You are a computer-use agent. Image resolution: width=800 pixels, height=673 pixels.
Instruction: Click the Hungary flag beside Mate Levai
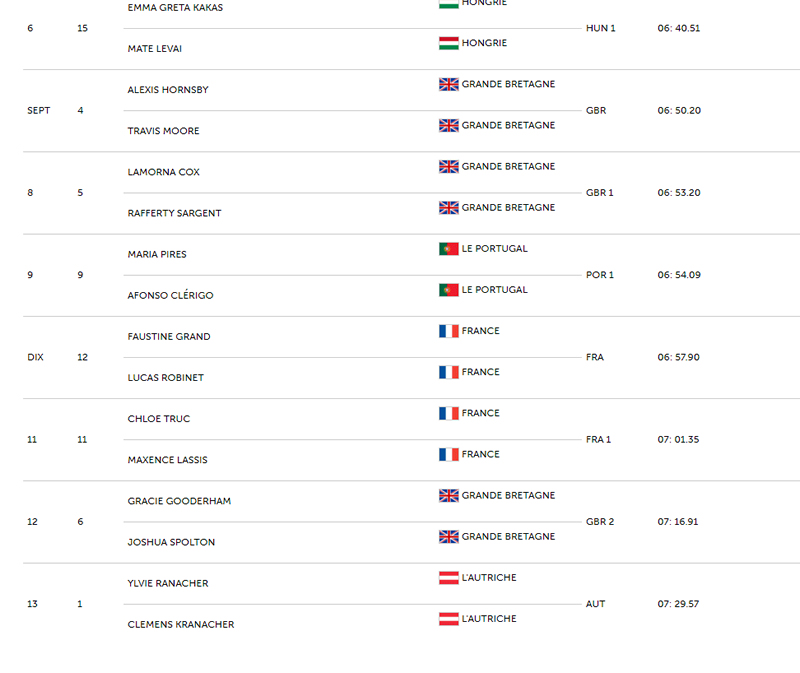pyautogui.click(x=448, y=43)
